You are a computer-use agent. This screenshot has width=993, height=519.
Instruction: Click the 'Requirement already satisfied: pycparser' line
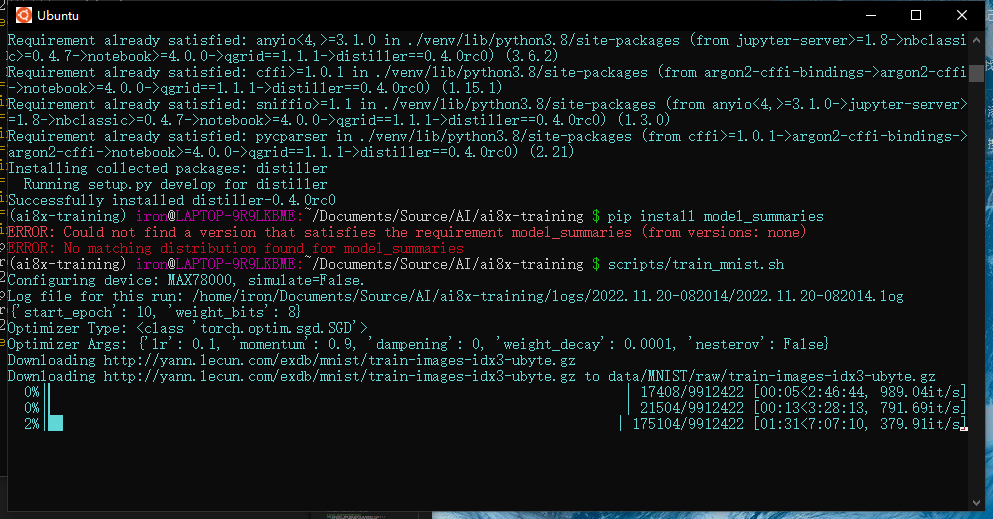[488, 144]
